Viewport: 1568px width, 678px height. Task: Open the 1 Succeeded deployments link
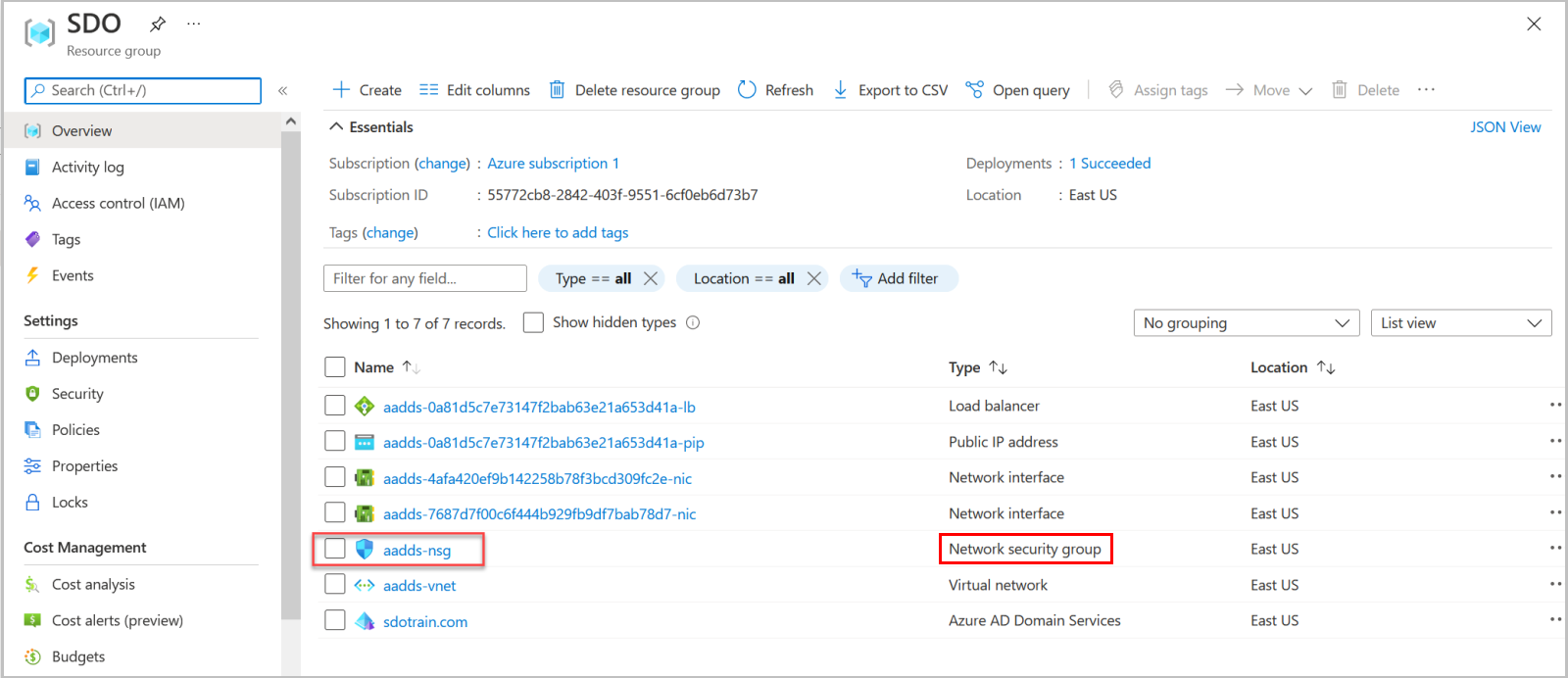tap(1109, 164)
